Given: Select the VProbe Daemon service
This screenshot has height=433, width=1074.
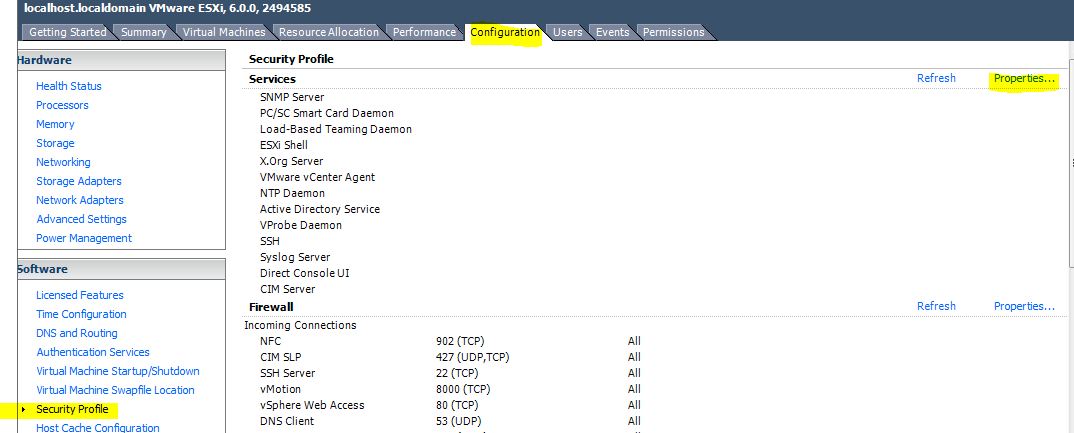Looking at the screenshot, I should pyautogui.click(x=301, y=225).
